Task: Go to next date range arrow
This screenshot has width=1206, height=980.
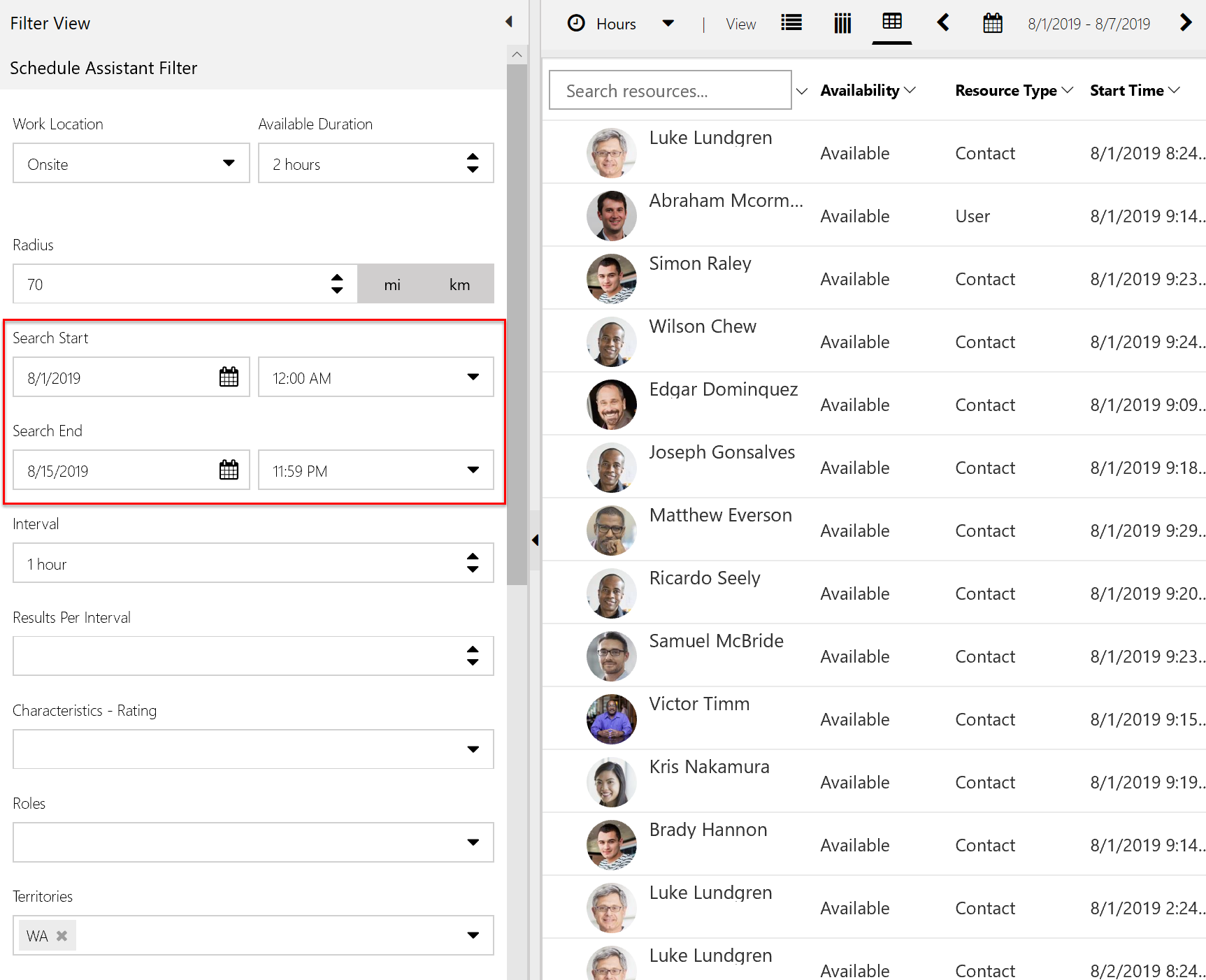Action: (x=1185, y=22)
